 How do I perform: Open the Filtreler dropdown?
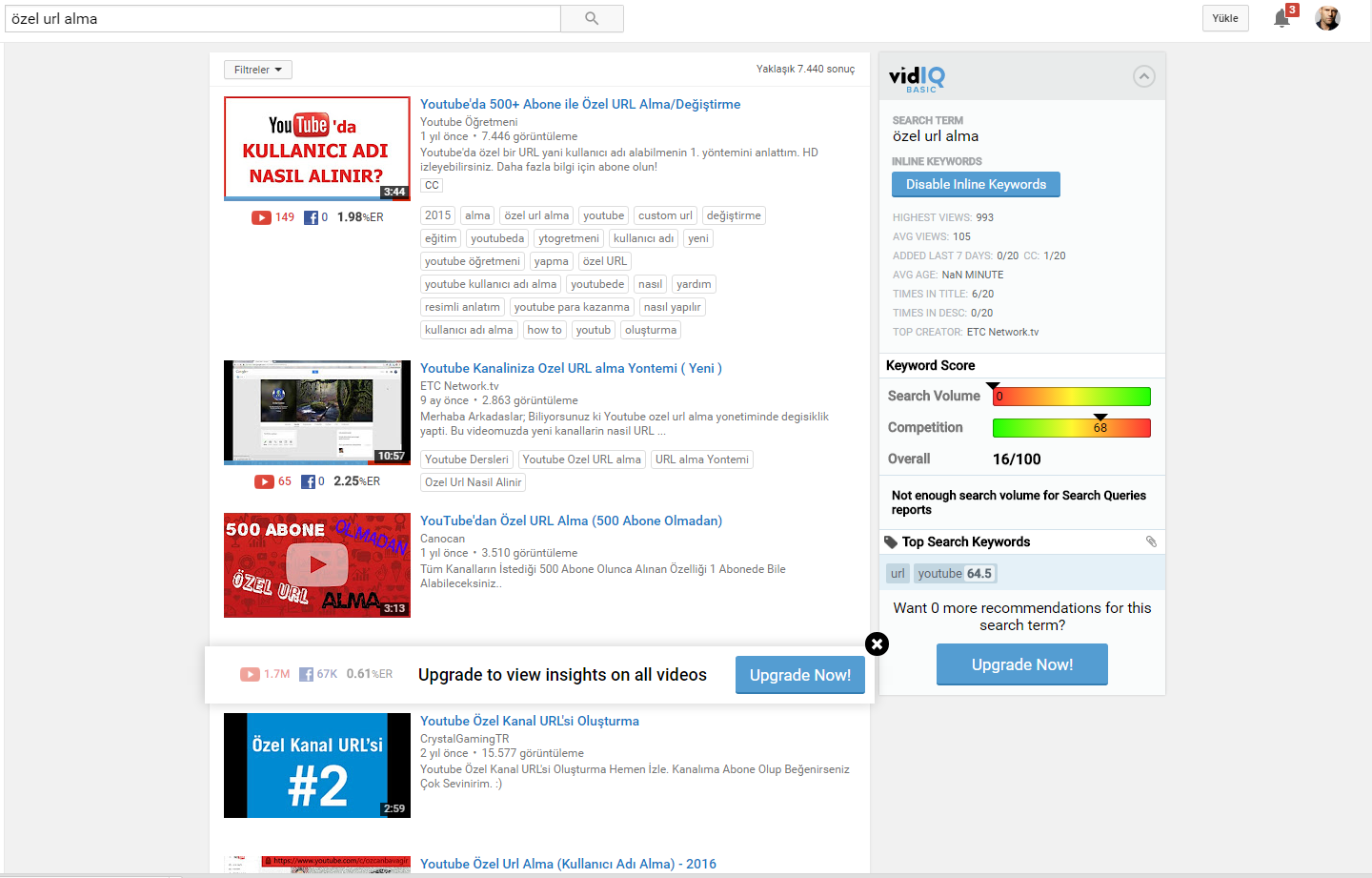[258, 70]
